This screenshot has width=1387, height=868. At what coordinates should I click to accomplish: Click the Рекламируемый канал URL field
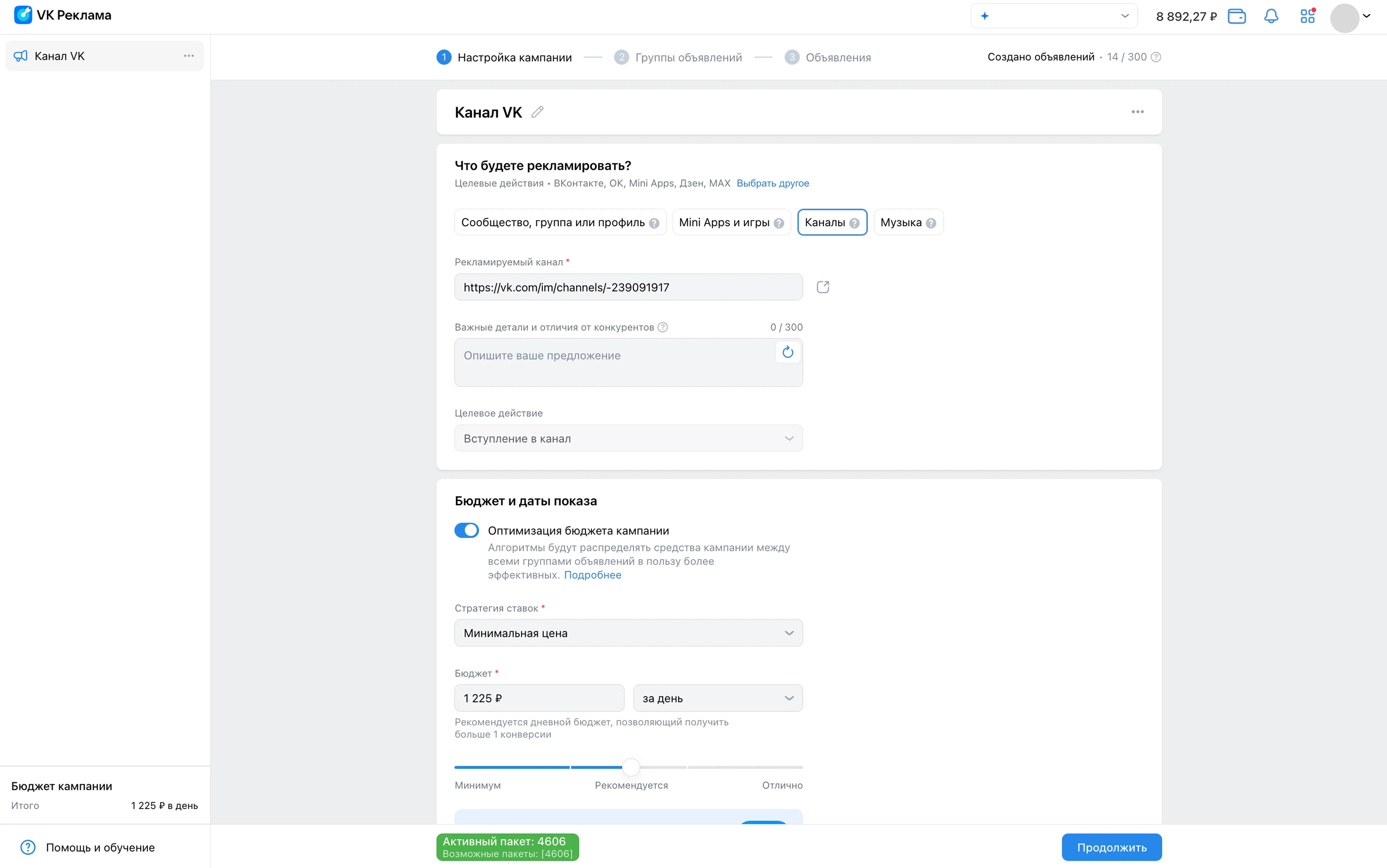tap(629, 287)
